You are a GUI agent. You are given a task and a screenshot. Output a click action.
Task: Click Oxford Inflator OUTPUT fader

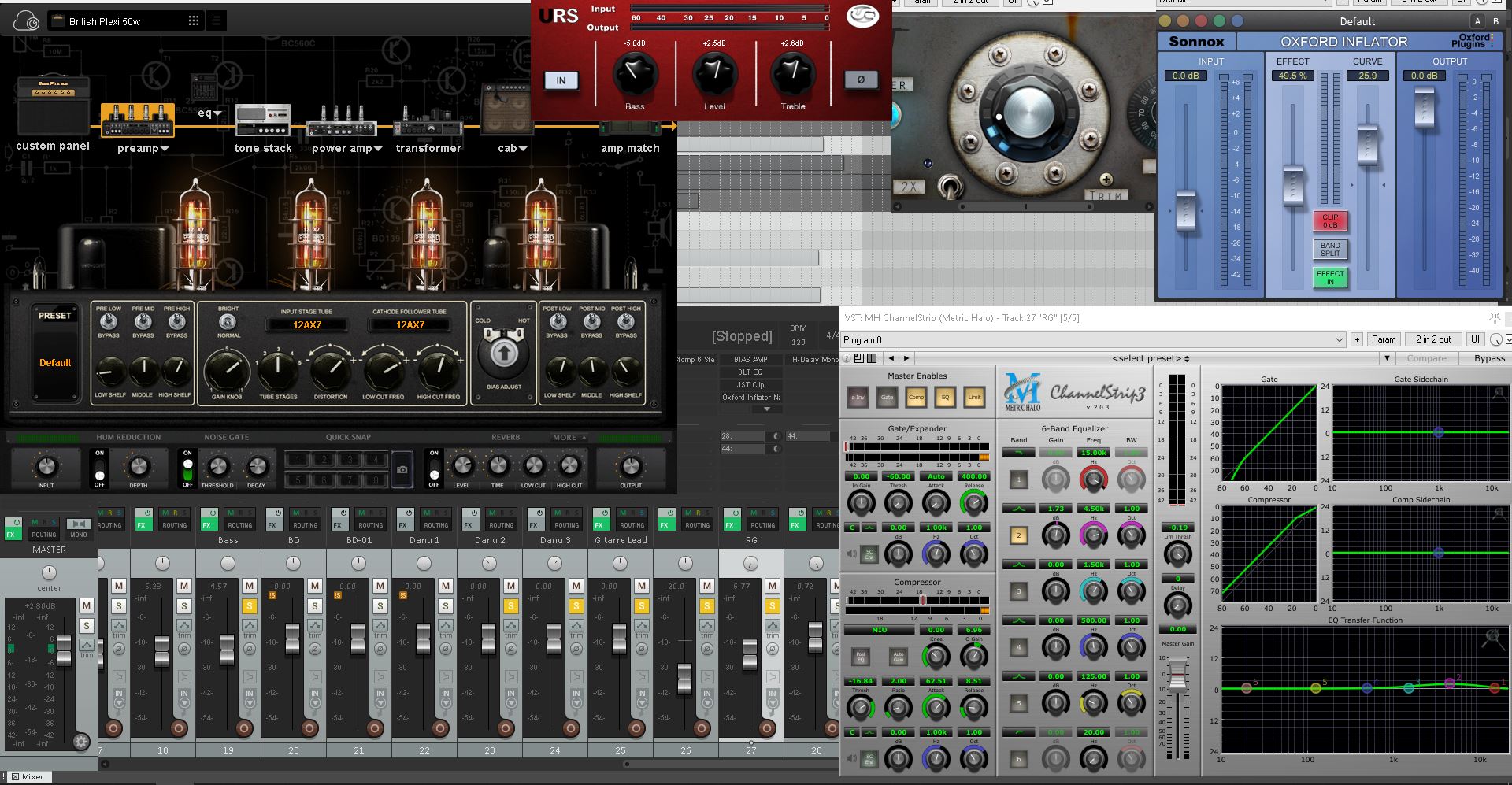(1424, 106)
